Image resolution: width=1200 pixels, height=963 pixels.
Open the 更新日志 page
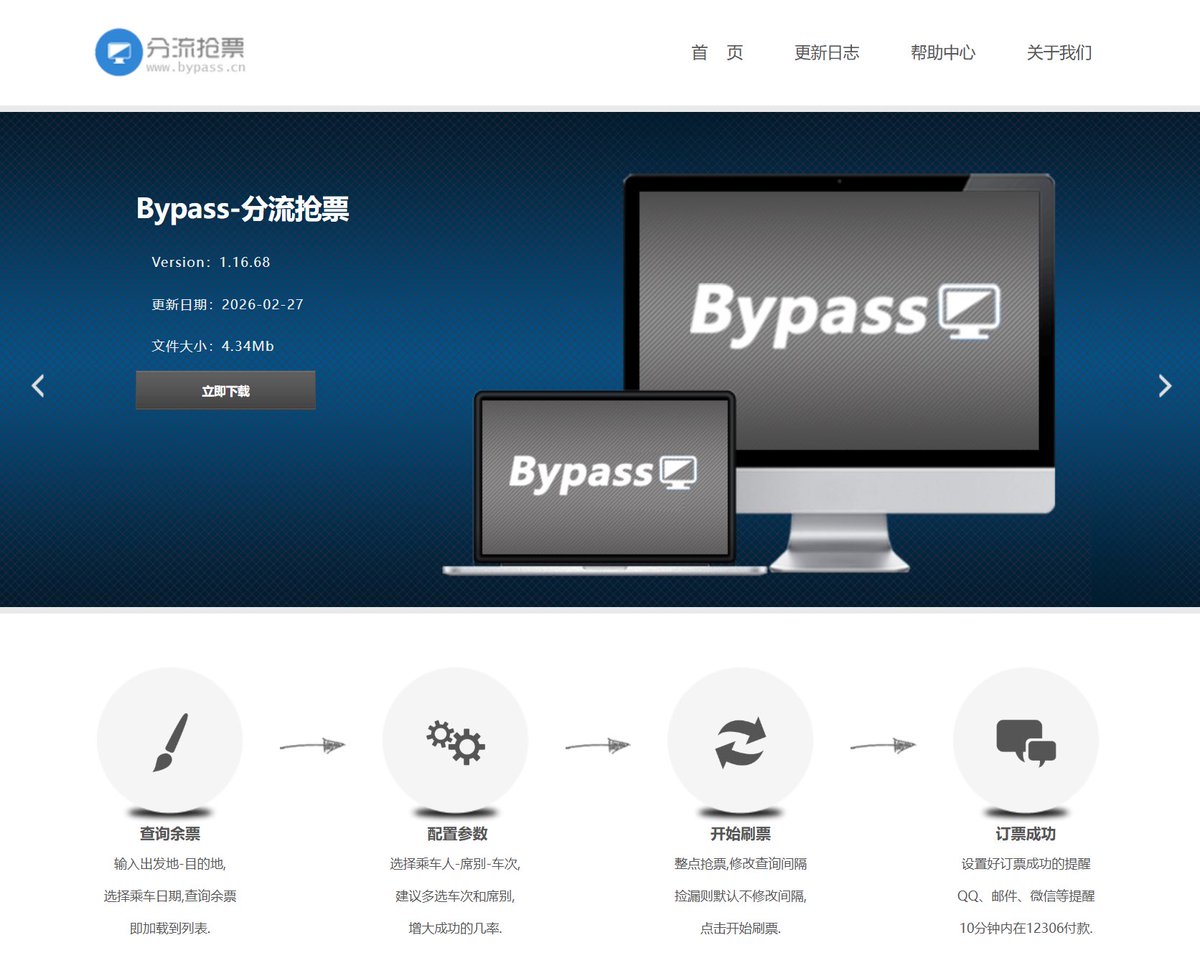tap(826, 53)
